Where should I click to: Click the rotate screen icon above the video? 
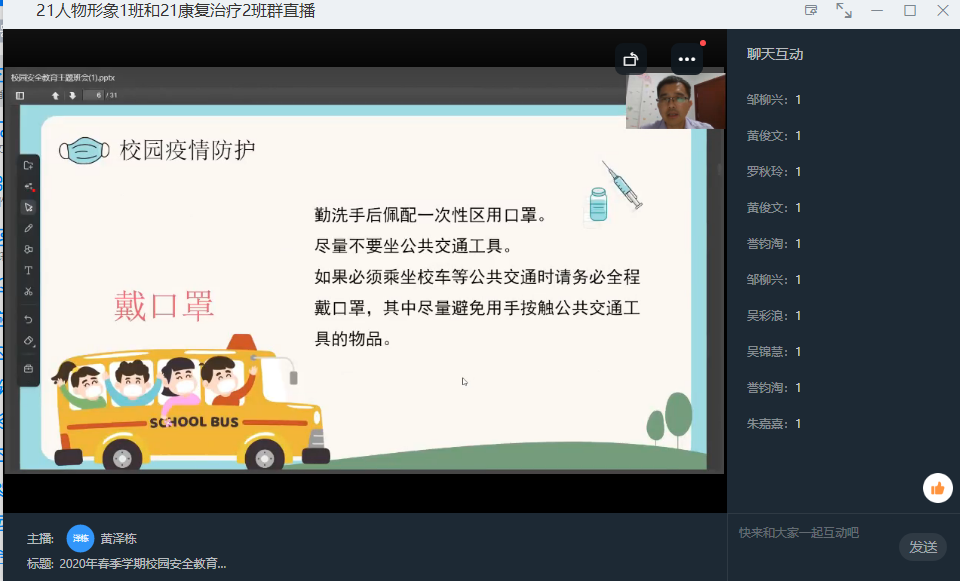click(630, 59)
